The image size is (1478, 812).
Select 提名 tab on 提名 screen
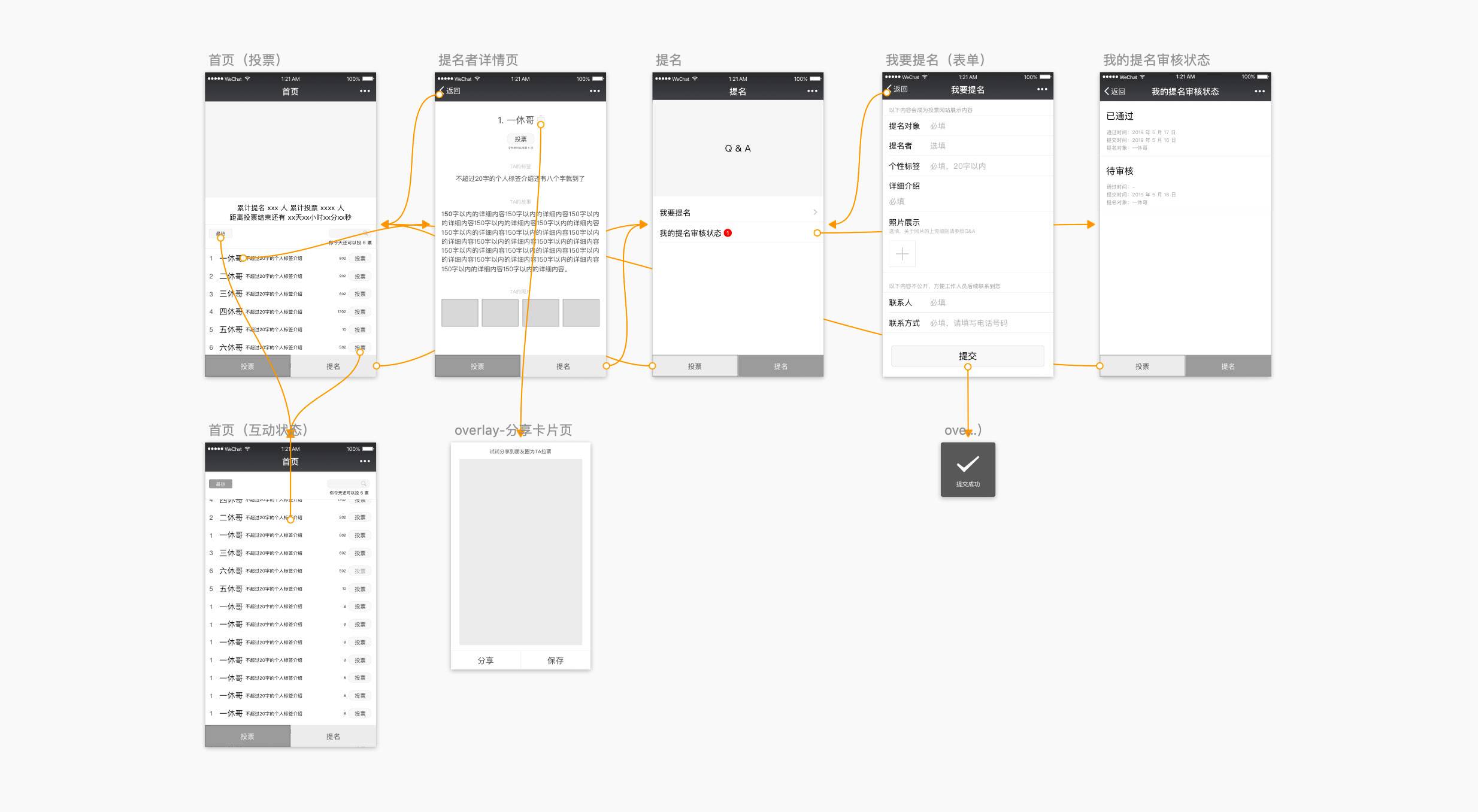click(780, 366)
